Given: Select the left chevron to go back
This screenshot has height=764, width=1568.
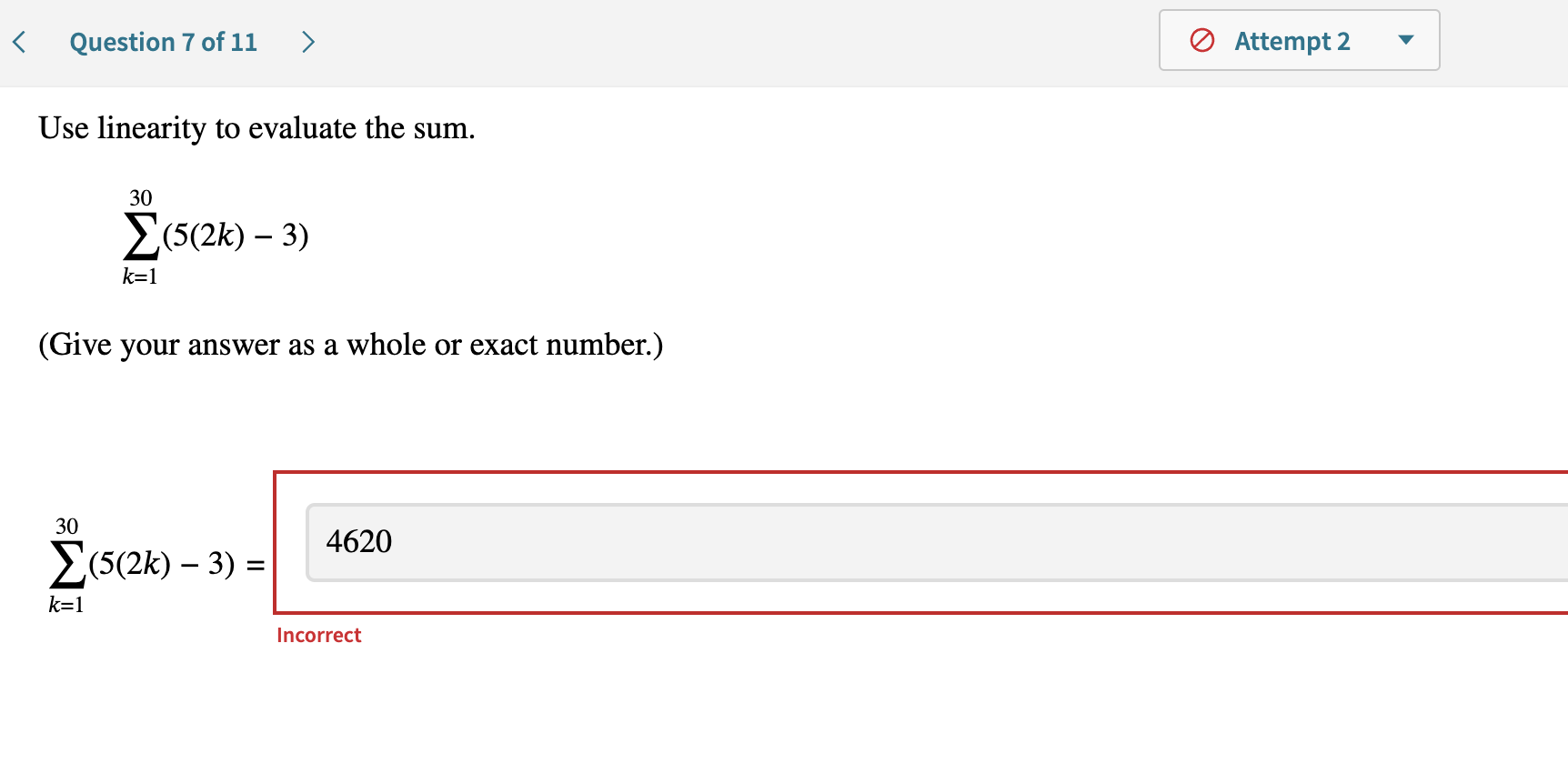Looking at the screenshot, I should coord(19,41).
